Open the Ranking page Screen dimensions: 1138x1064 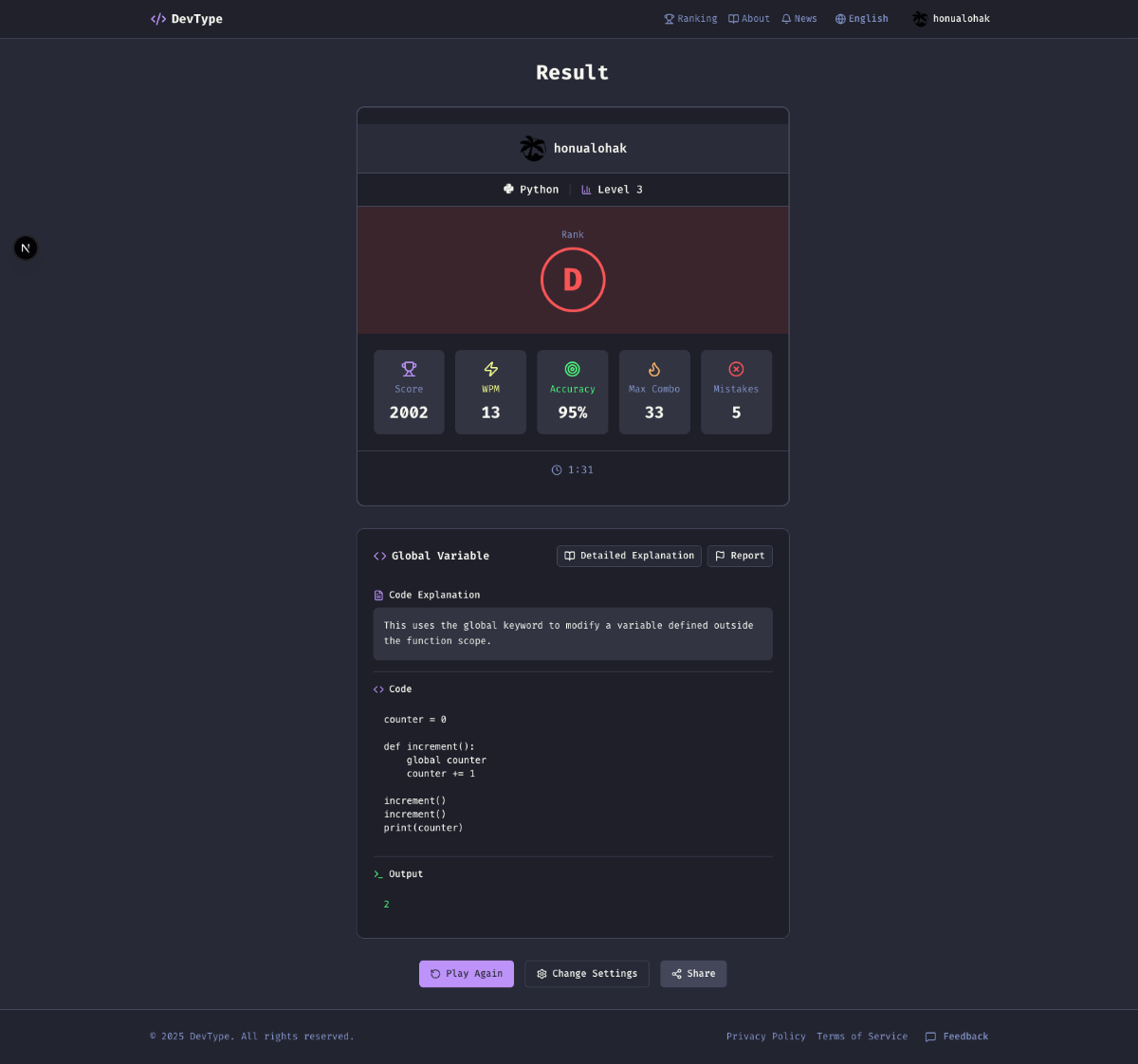coord(690,19)
